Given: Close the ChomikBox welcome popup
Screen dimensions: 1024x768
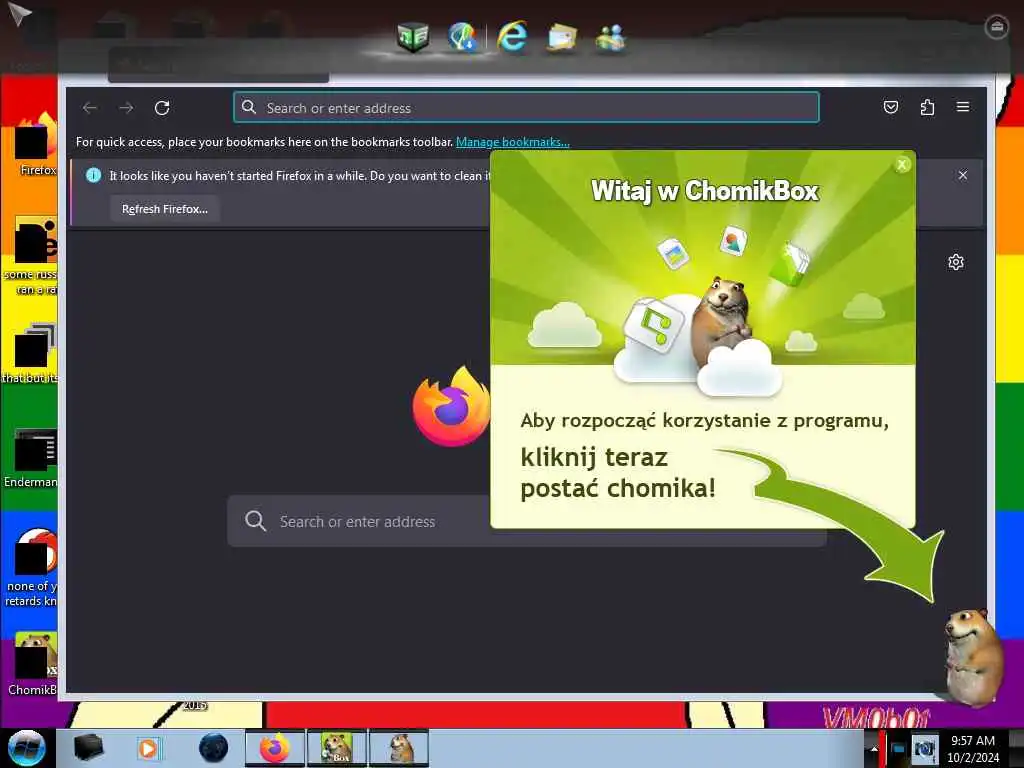Looking at the screenshot, I should pyautogui.click(x=902, y=165).
